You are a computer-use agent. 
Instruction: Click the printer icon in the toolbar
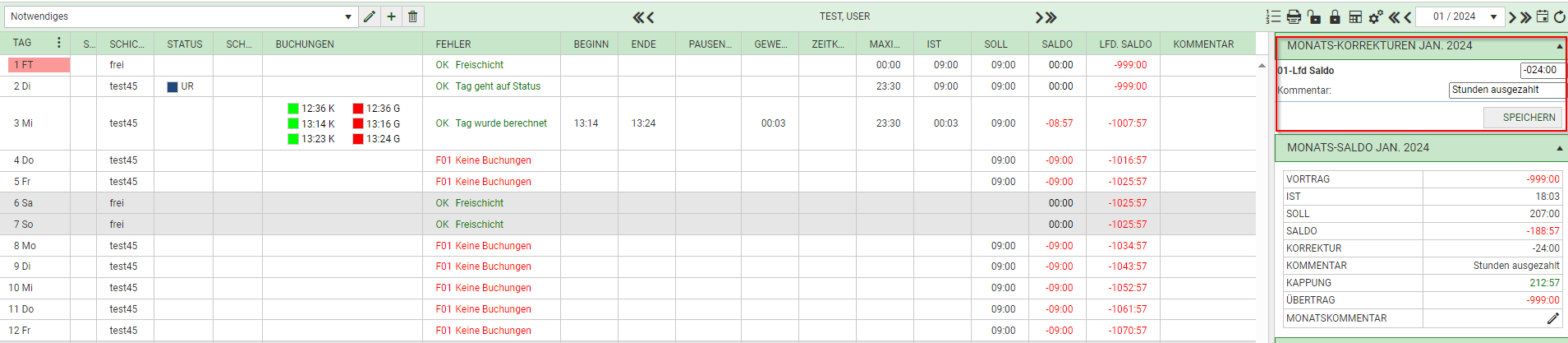click(x=1294, y=16)
